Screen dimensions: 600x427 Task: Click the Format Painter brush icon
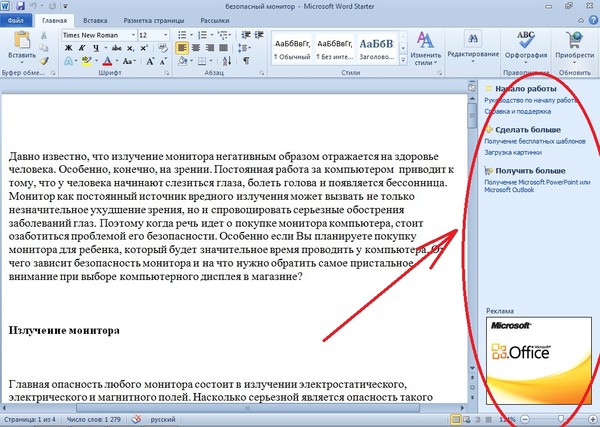coord(44,61)
